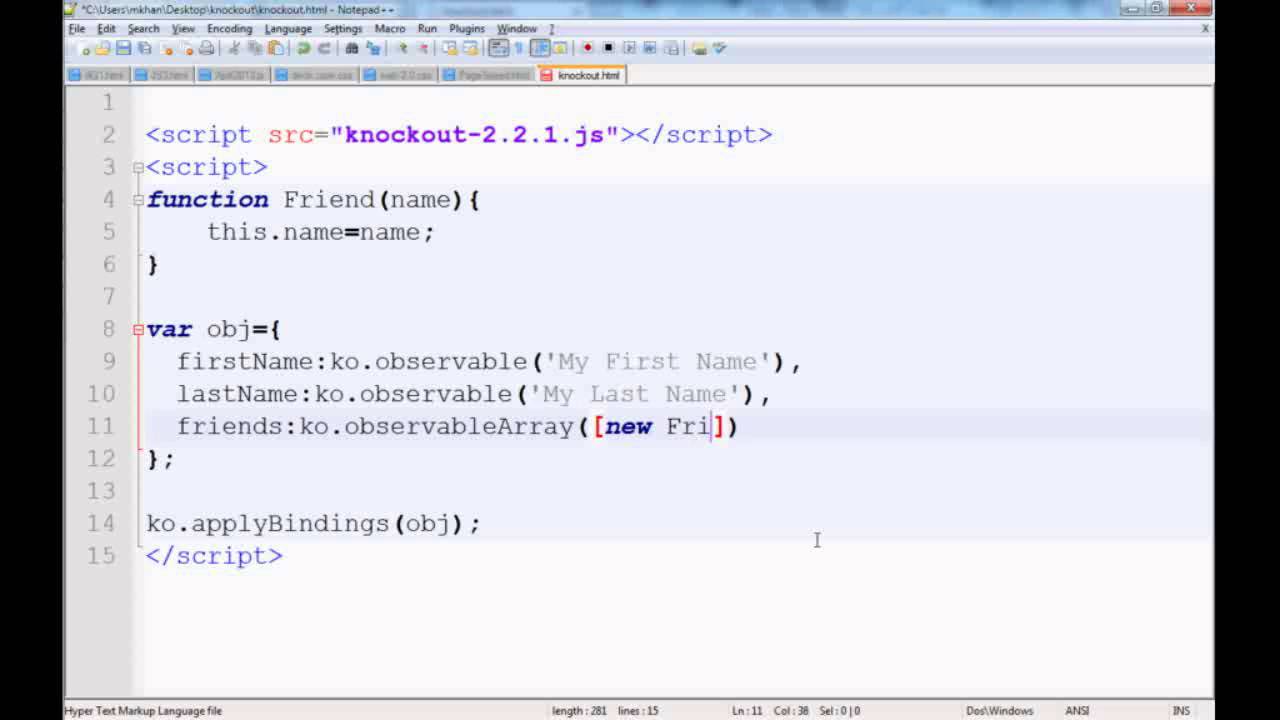Click the Playback macro icon
The width and height of the screenshot is (1280, 720).
(630, 48)
